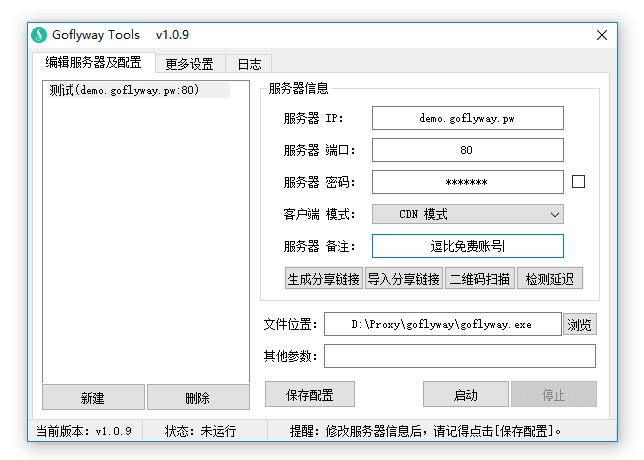Click 新建 to create a server
The width and height of the screenshot is (644, 460).
coord(93,398)
